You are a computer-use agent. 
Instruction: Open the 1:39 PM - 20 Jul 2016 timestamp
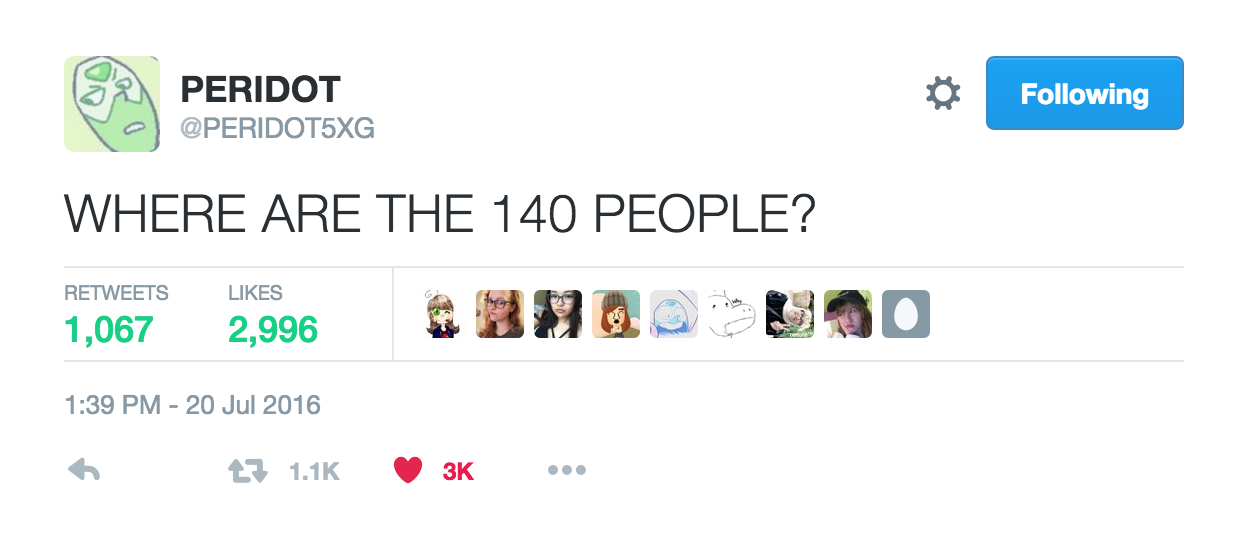[x=193, y=405]
